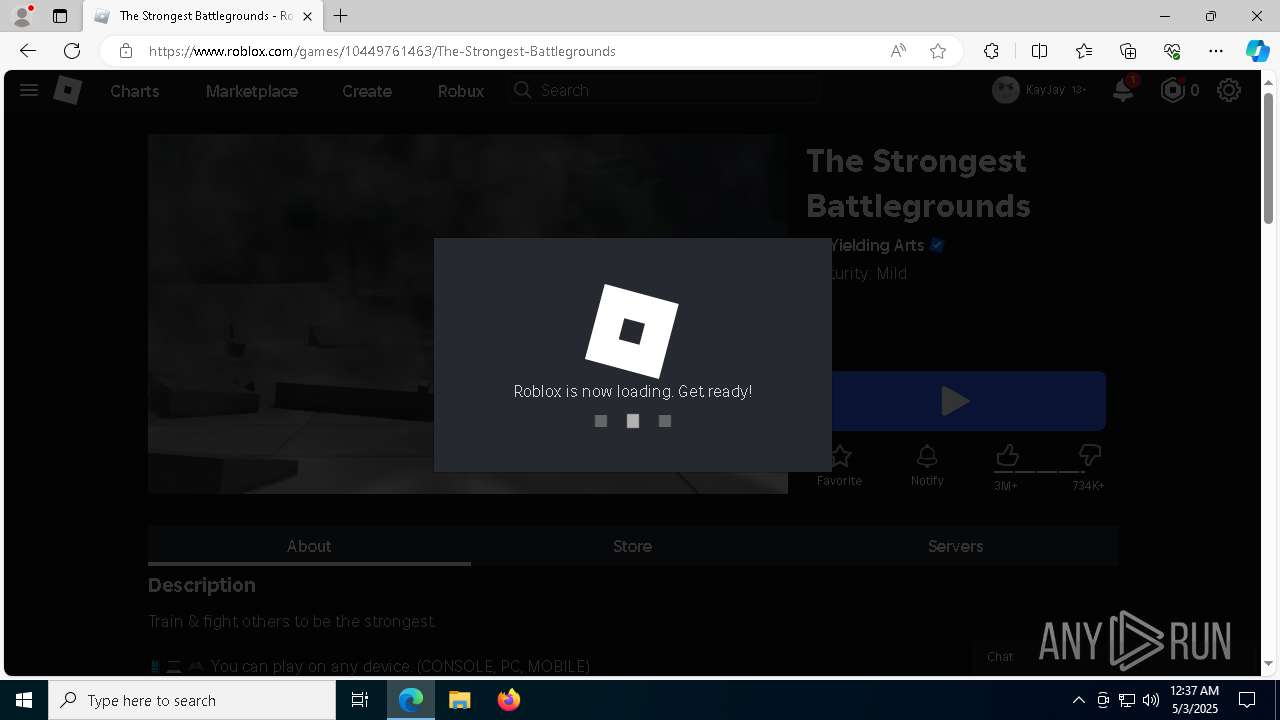
Task: Show hidden system tray icons
Action: 1078,700
